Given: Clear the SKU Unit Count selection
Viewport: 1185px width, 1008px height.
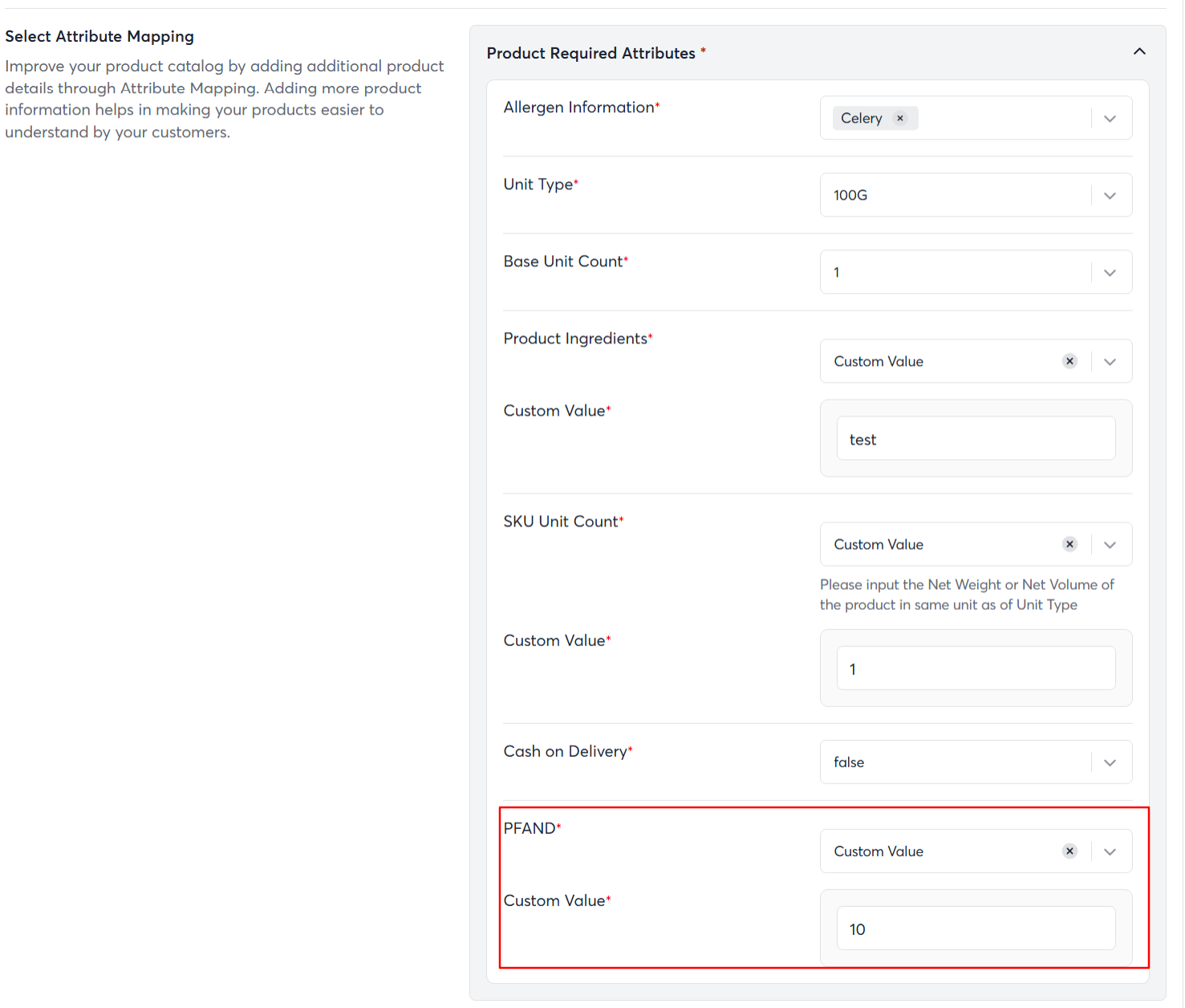Looking at the screenshot, I should coord(1069,544).
